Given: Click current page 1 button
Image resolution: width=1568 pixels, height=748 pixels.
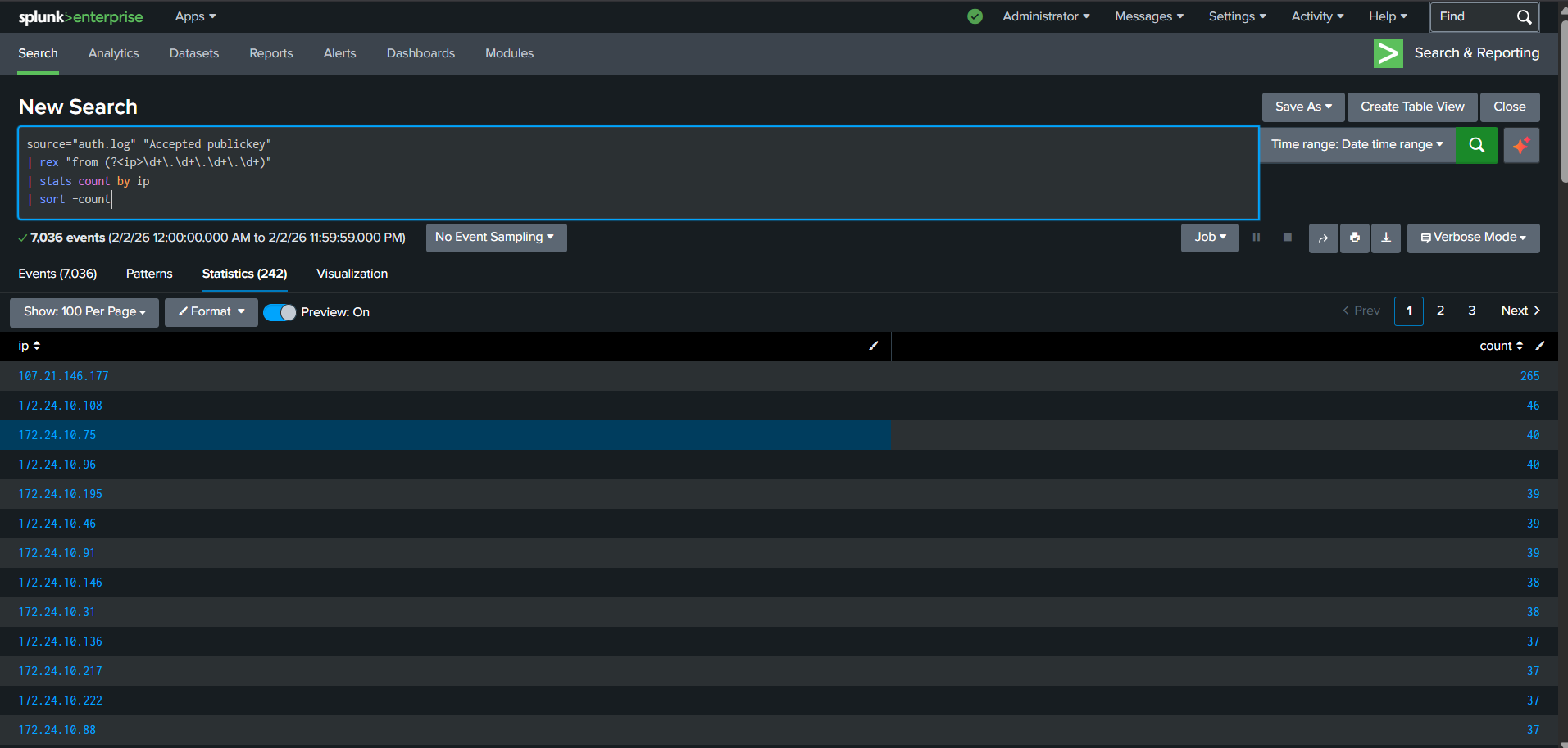Looking at the screenshot, I should pos(1409,311).
